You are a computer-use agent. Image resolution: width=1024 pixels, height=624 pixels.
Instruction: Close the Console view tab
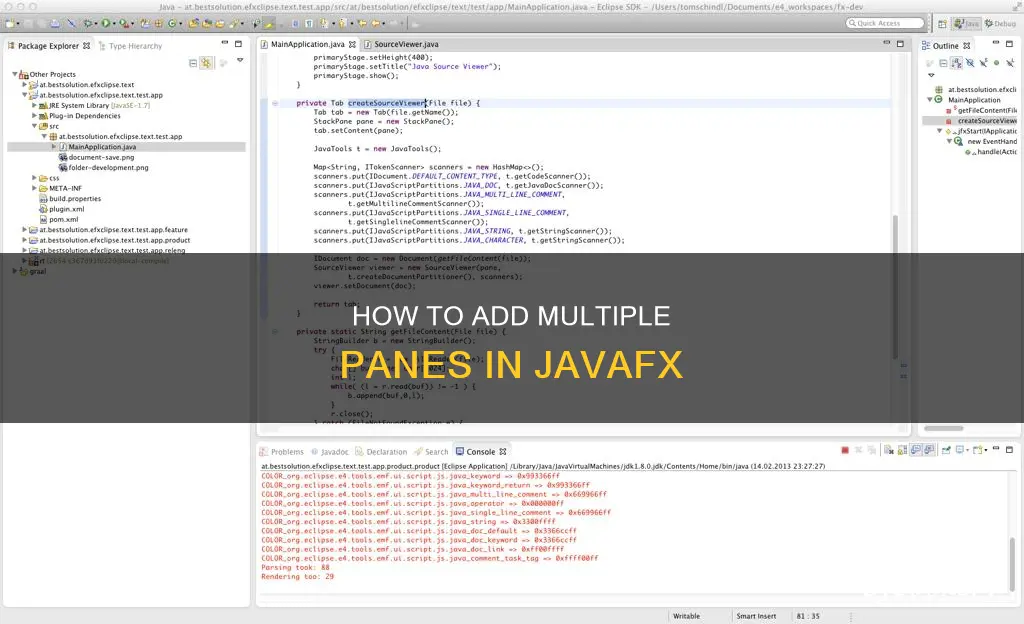503,452
